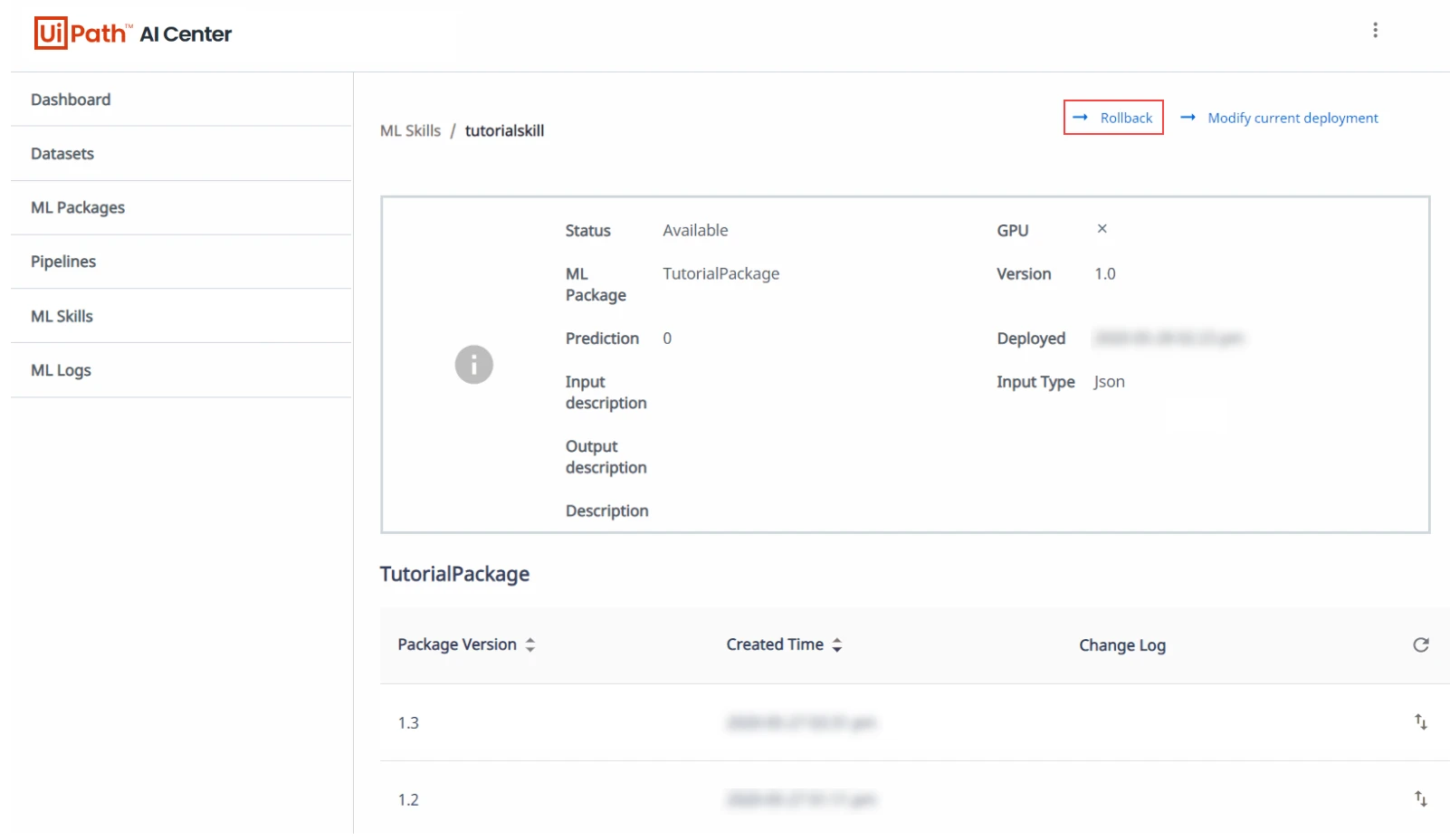Screen dimensions: 1450x840
Task: Select package version 1.3 row
Action: (x=914, y=722)
